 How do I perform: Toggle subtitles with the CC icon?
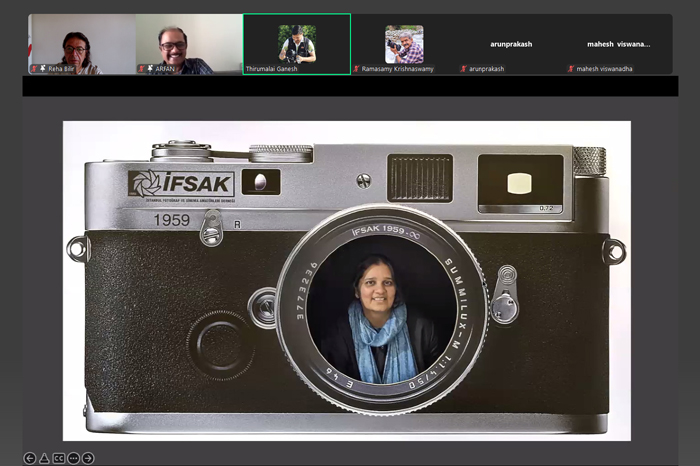click(58, 458)
